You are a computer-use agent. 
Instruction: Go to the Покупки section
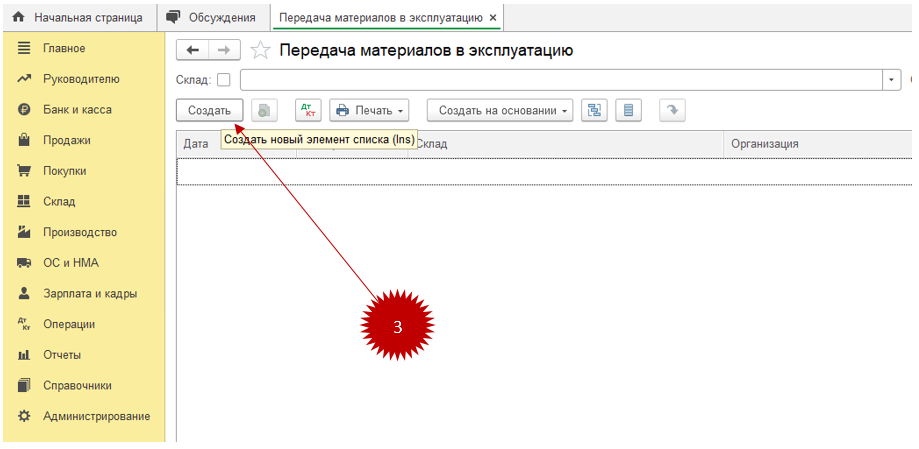click(x=64, y=171)
